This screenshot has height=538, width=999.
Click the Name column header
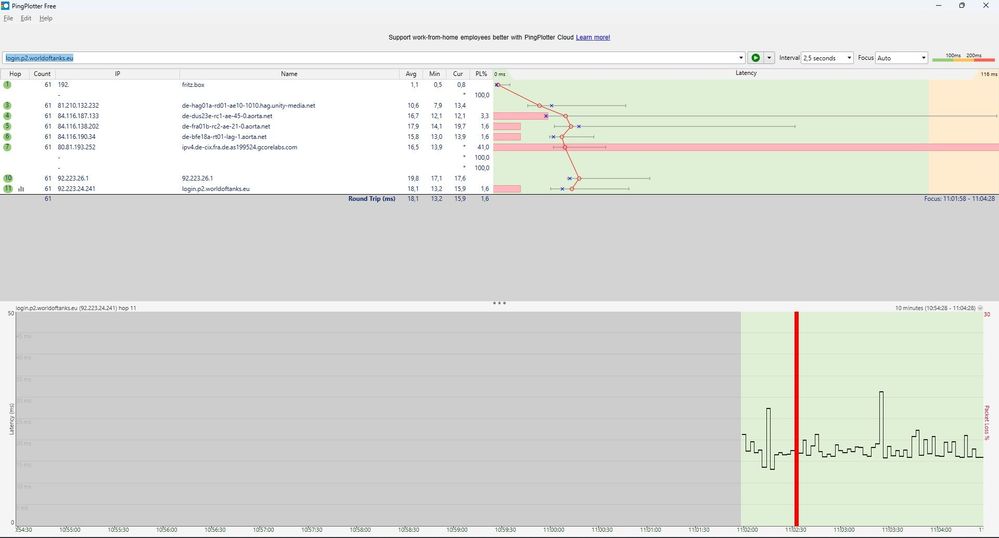tap(289, 74)
